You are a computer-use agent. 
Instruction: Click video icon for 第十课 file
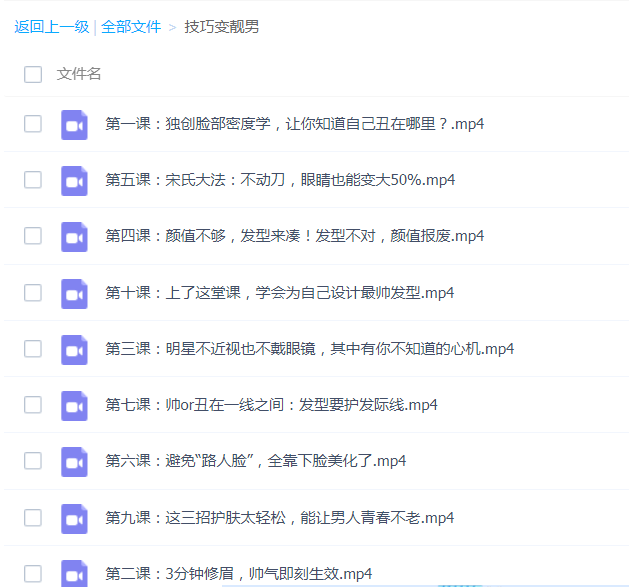[74, 294]
